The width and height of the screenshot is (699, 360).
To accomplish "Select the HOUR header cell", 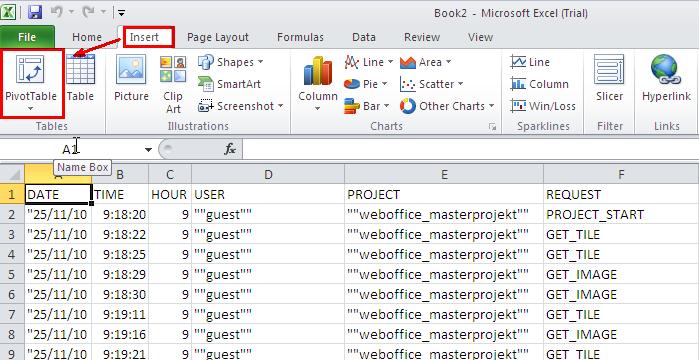I will coord(170,194).
